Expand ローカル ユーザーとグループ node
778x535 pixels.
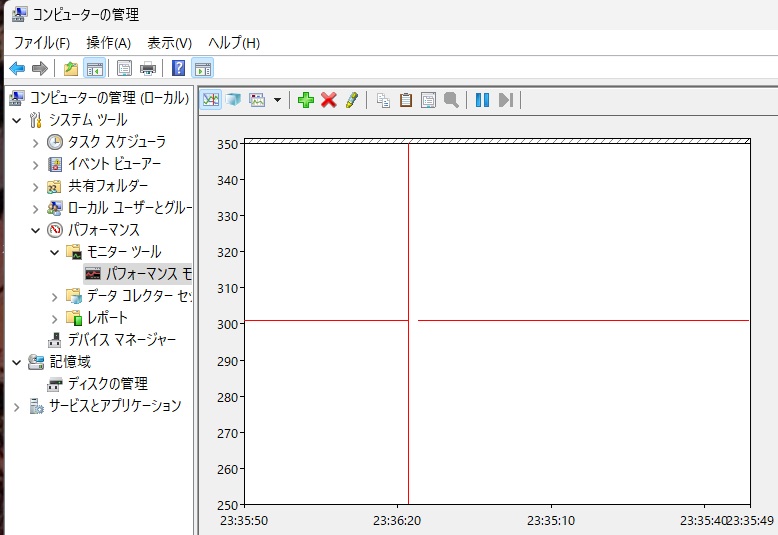35,209
